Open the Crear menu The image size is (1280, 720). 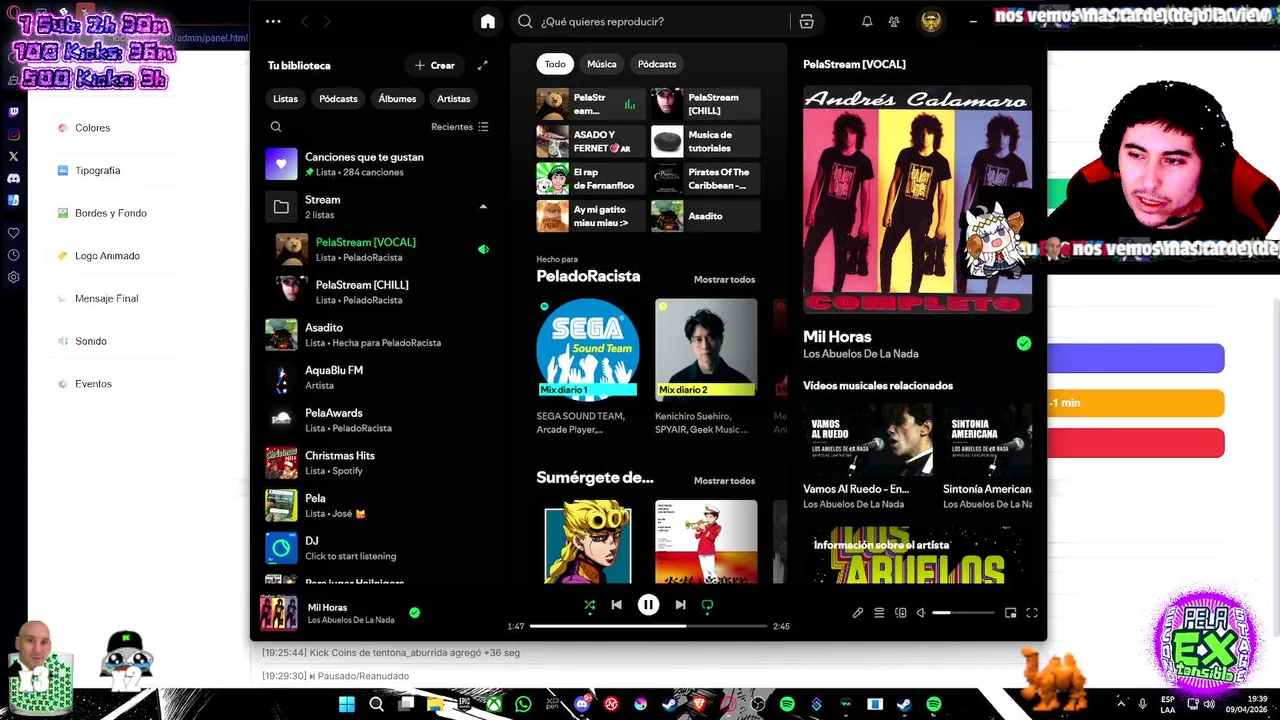coord(435,65)
